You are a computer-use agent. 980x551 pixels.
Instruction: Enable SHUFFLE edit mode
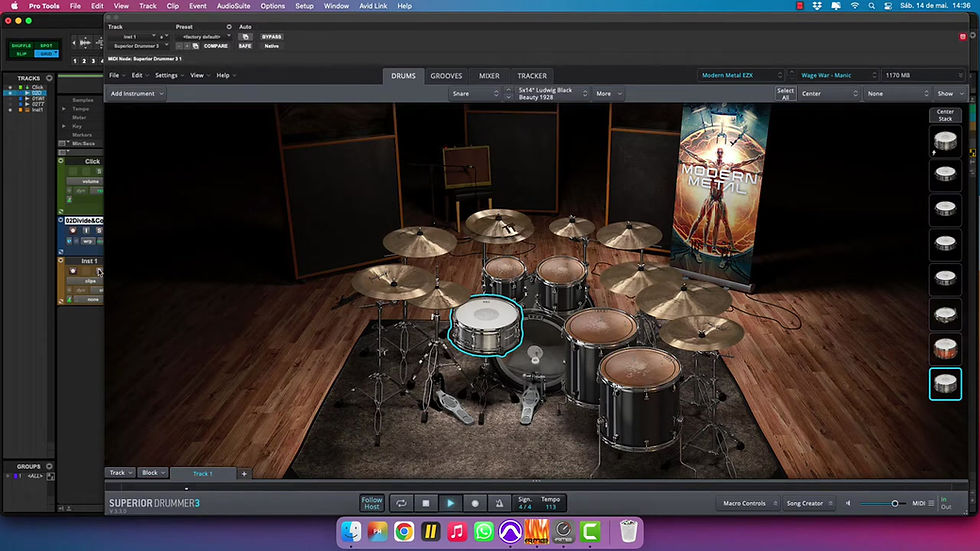tap(21, 46)
